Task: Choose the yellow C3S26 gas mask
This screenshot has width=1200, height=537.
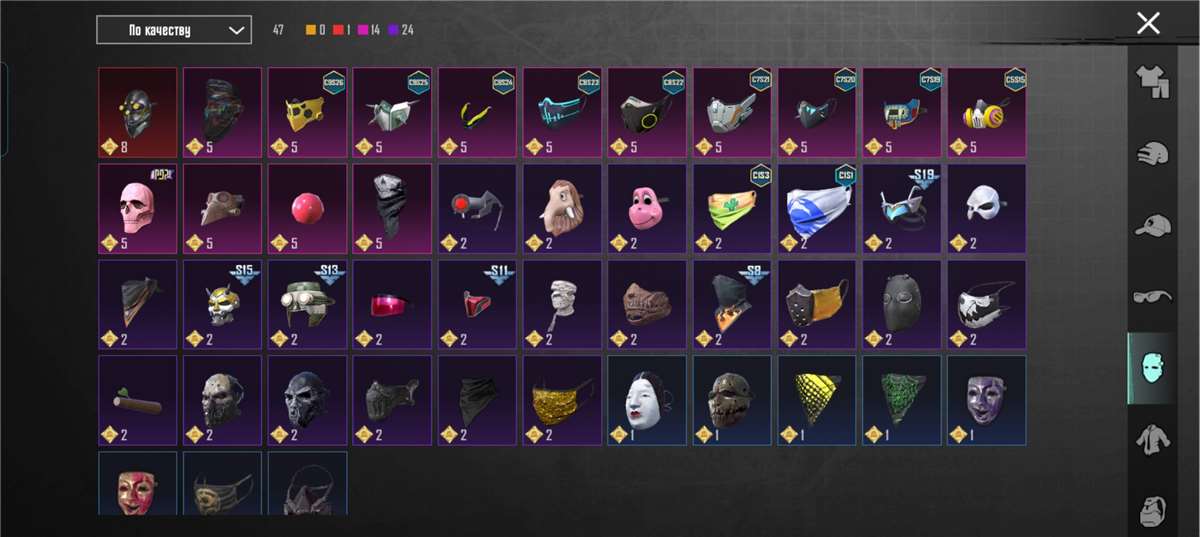Action: [308, 112]
